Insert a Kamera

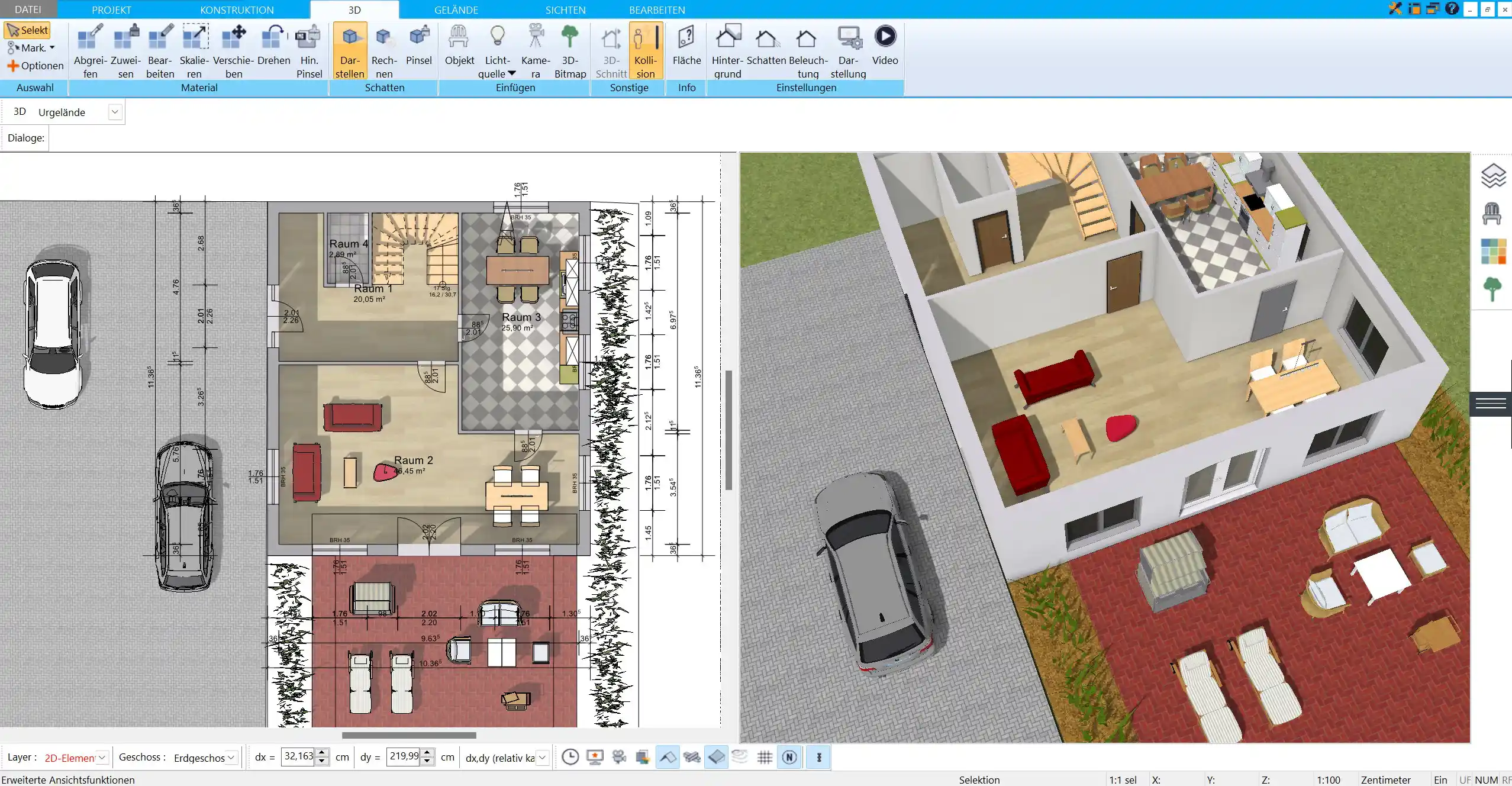coord(536,51)
